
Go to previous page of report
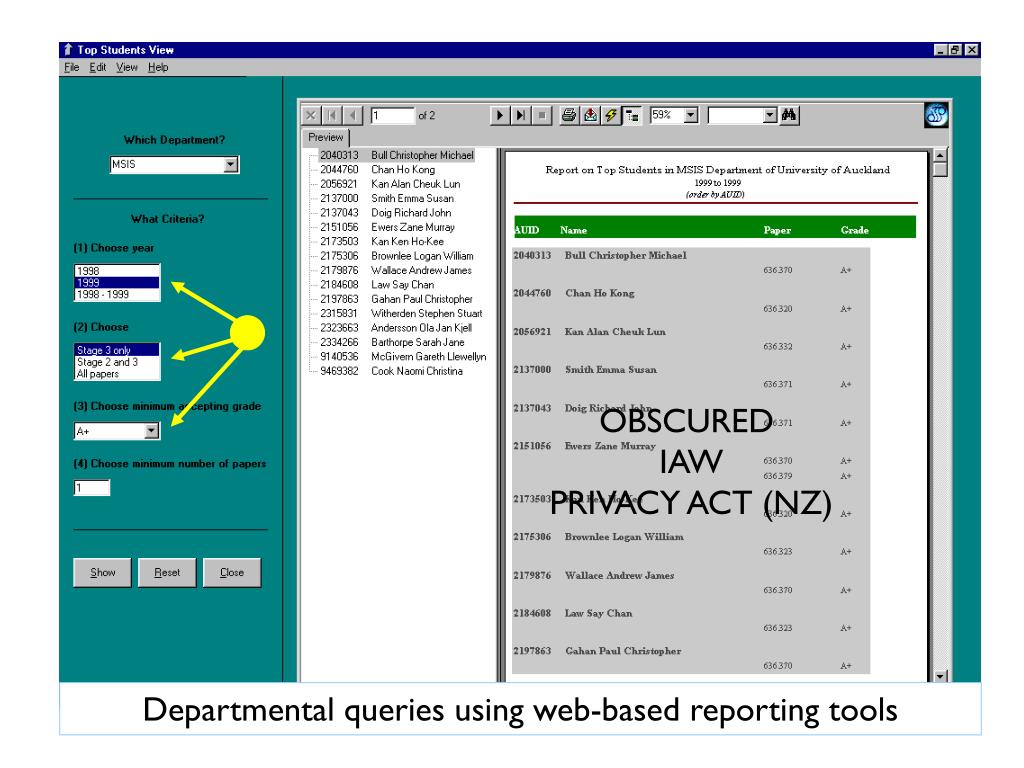[353, 116]
